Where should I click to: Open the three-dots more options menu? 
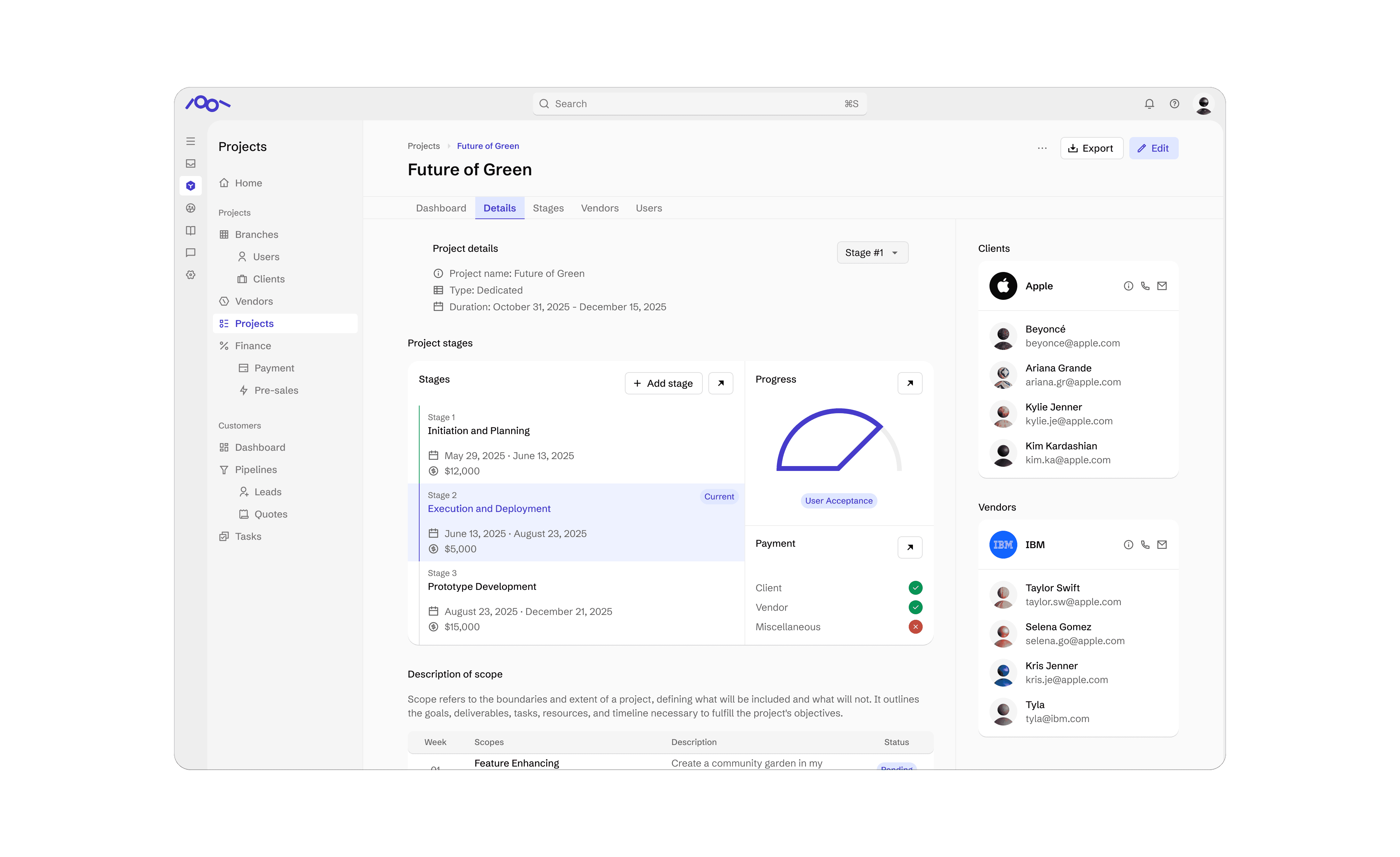tap(1042, 148)
